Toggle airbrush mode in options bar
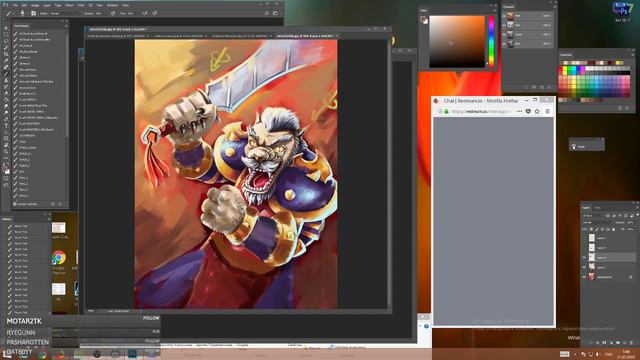 (x=144, y=13)
